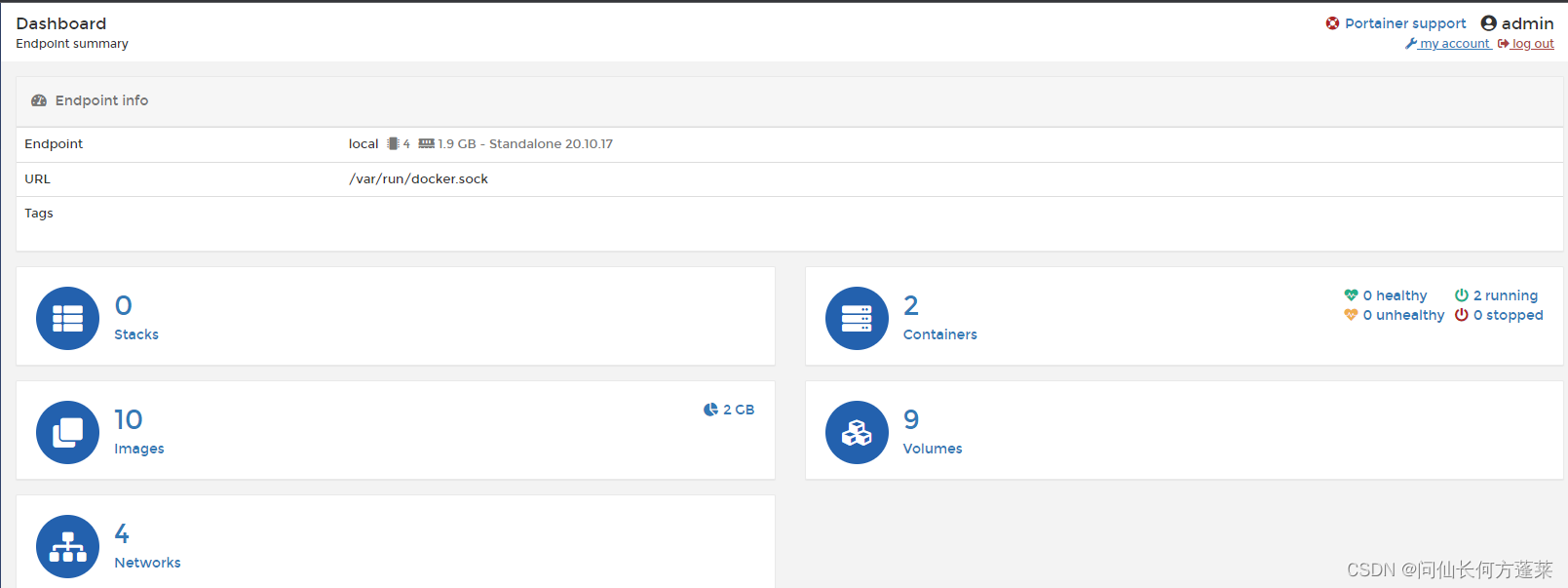Click the Endpoint row label
1568x588 pixels.
tap(54, 143)
